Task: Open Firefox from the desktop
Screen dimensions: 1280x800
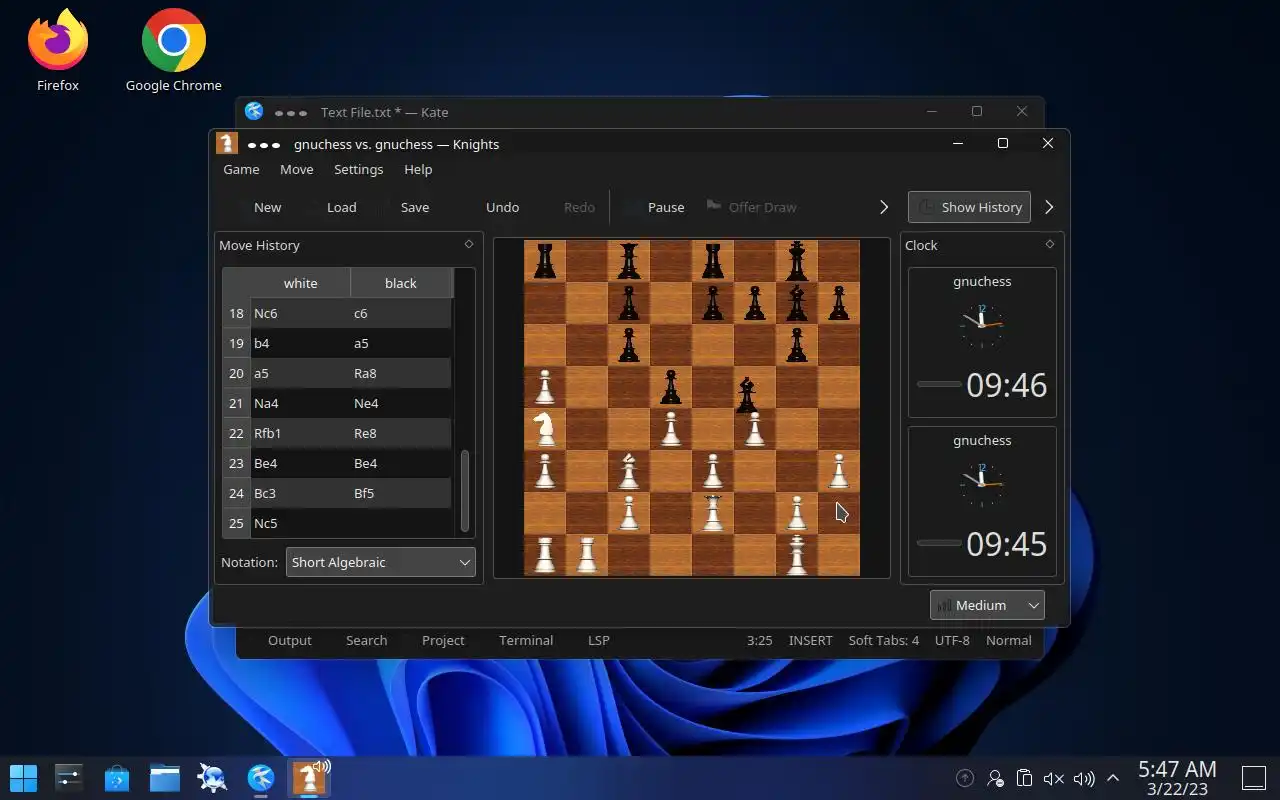Action: tap(57, 50)
